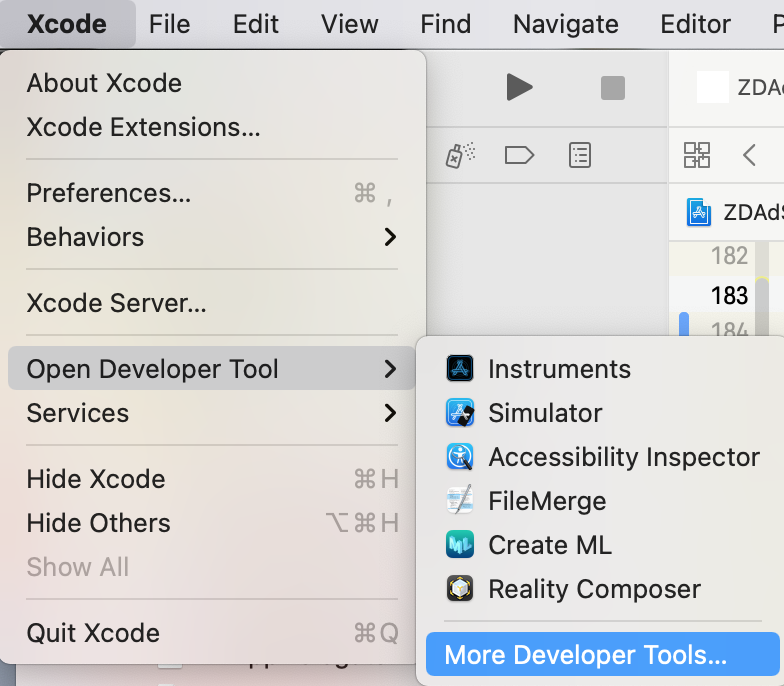The width and height of the screenshot is (784, 686).
Task: Launch FileMerge from the submenu
Action: pyautogui.click(x=602, y=501)
